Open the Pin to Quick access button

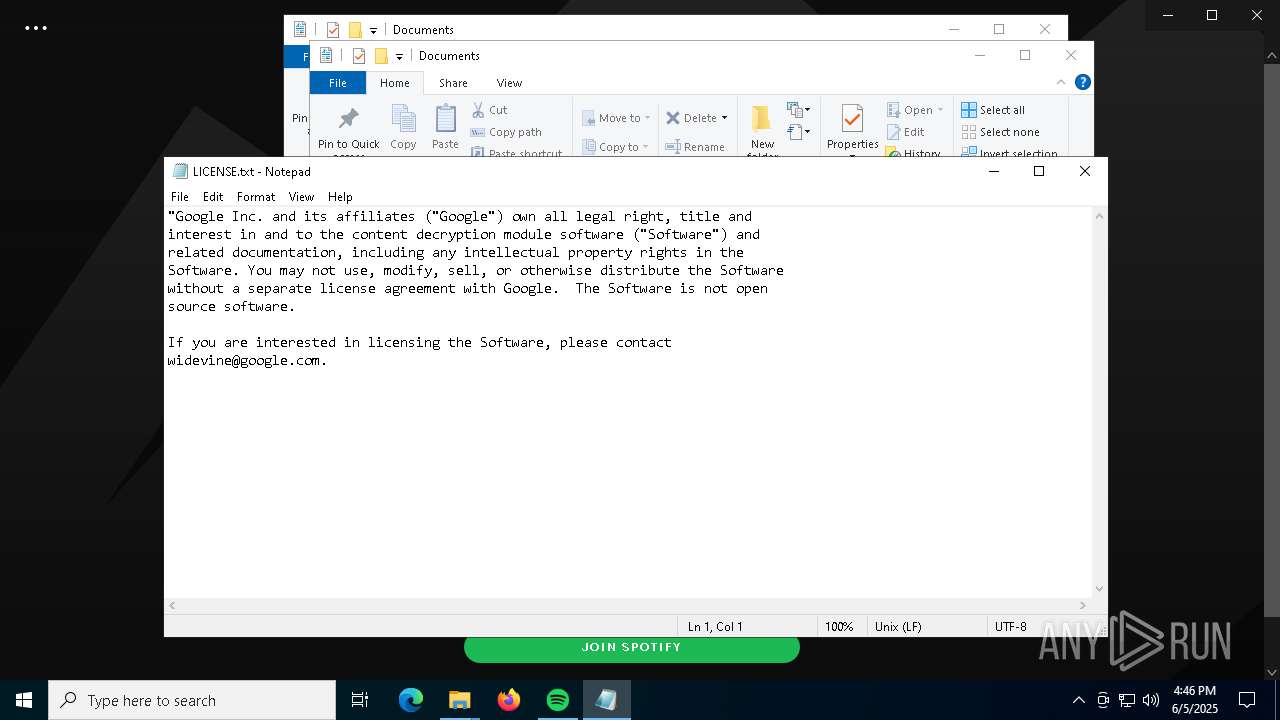[348, 128]
